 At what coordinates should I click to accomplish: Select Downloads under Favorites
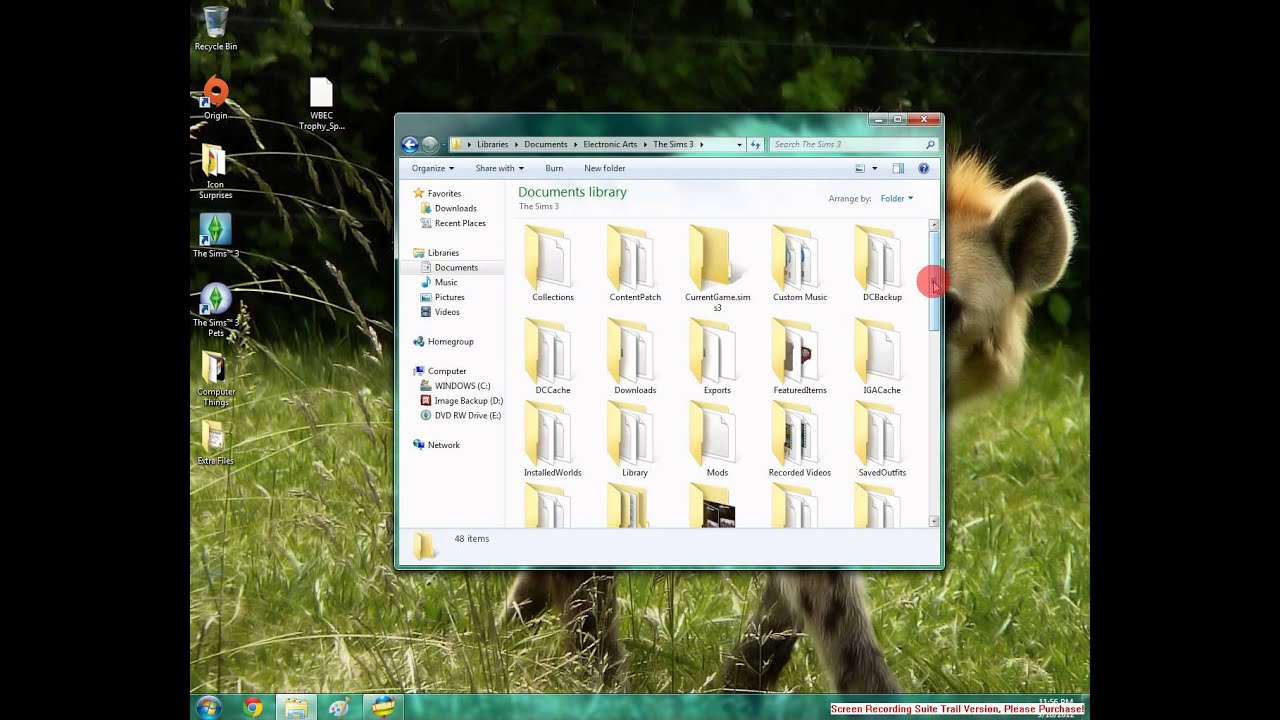tap(455, 208)
